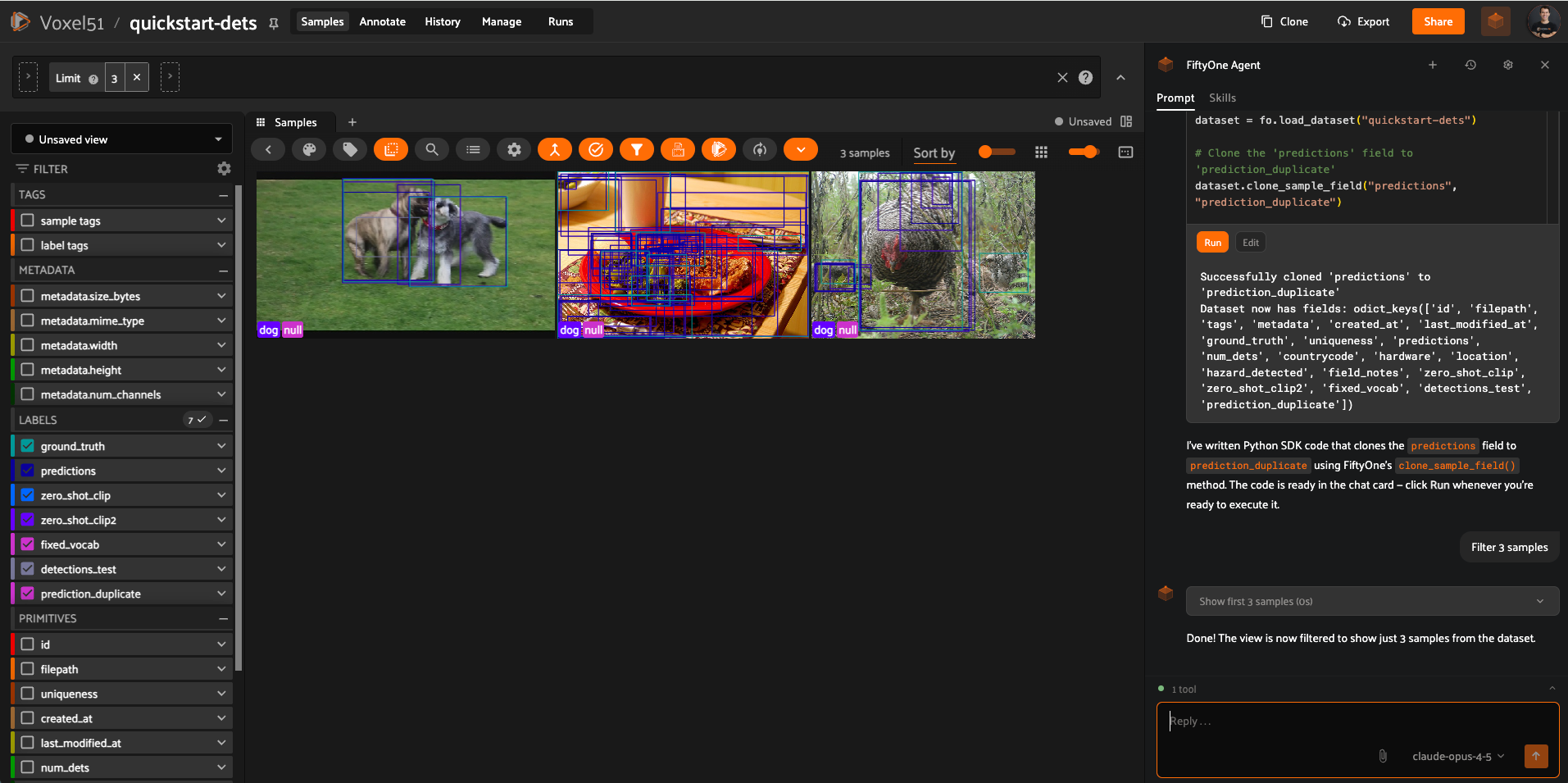This screenshot has width=1568, height=783.
Task: Click the color scheme palette icon
Action: (309, 149)
